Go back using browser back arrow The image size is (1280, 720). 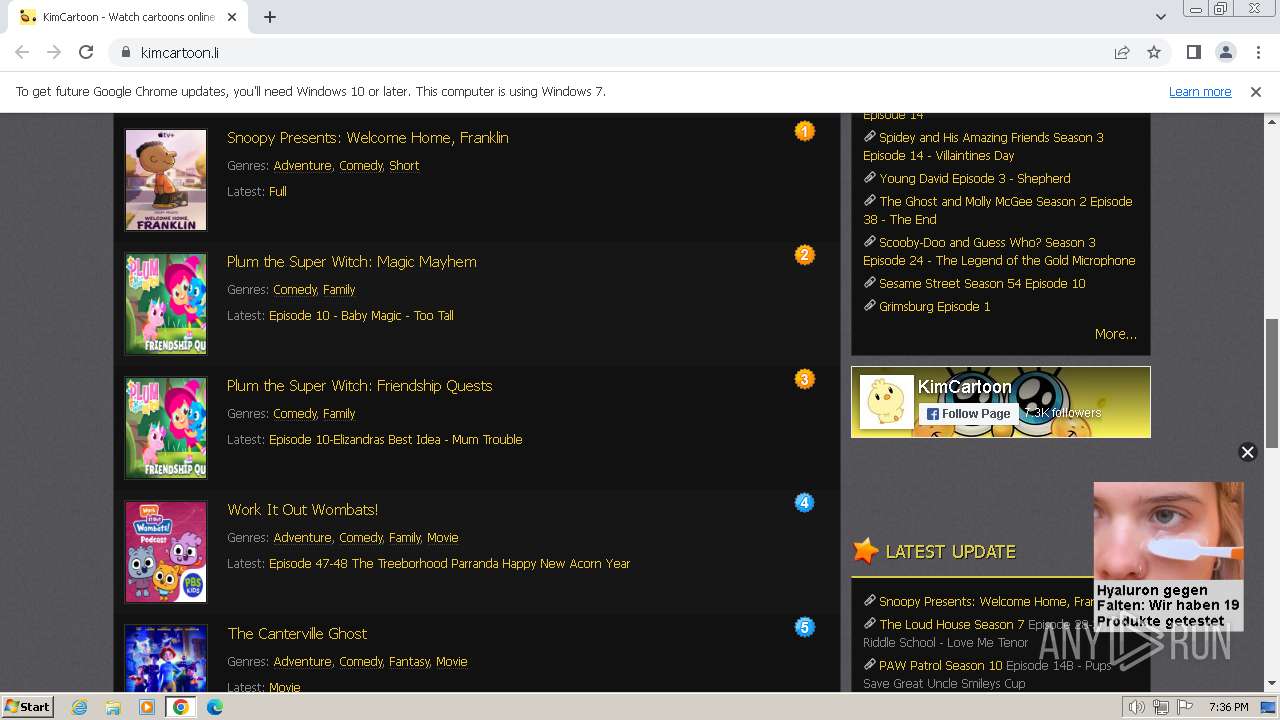pos(22,52)
